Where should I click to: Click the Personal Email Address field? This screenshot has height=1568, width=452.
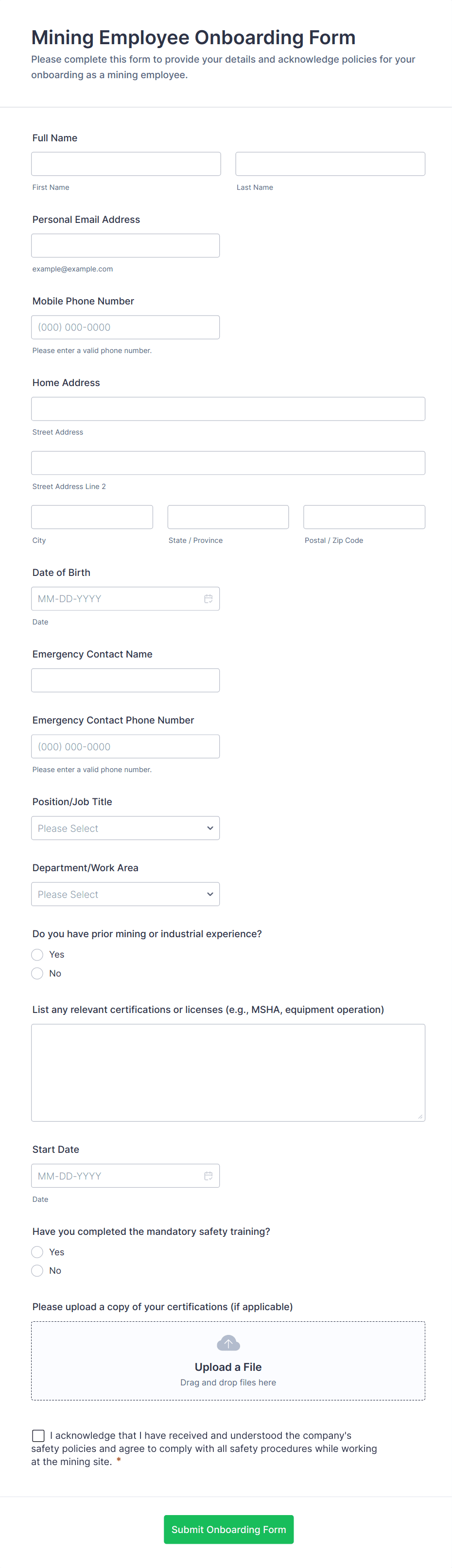point(125,245)
